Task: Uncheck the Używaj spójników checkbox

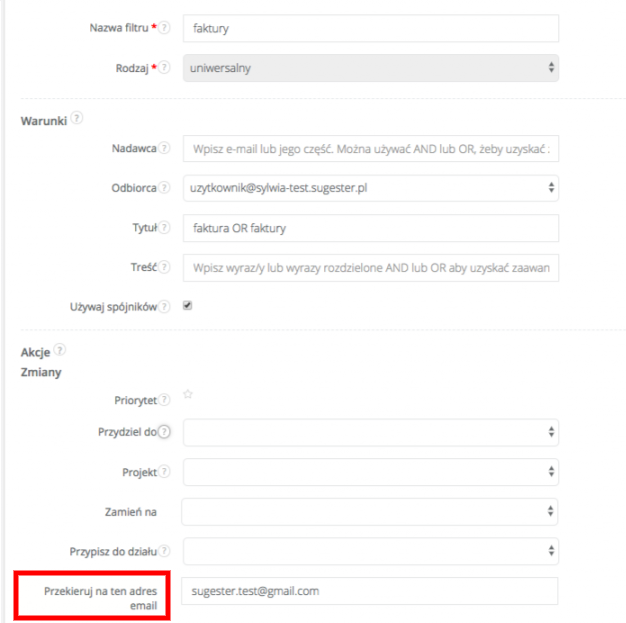Action: coord(187,306)
